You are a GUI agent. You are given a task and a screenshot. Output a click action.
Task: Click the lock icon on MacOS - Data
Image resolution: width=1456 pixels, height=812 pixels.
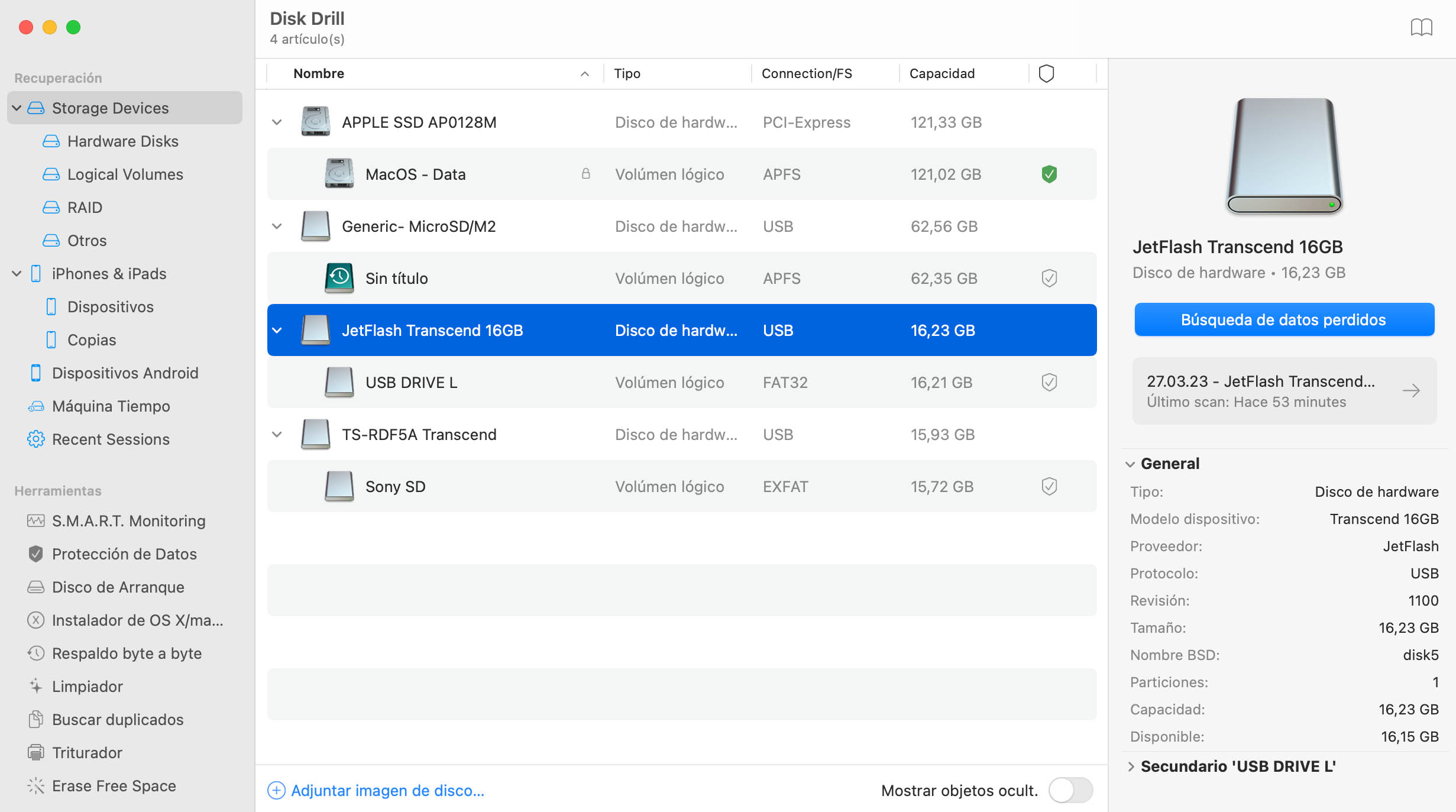(x=585, y=174)
